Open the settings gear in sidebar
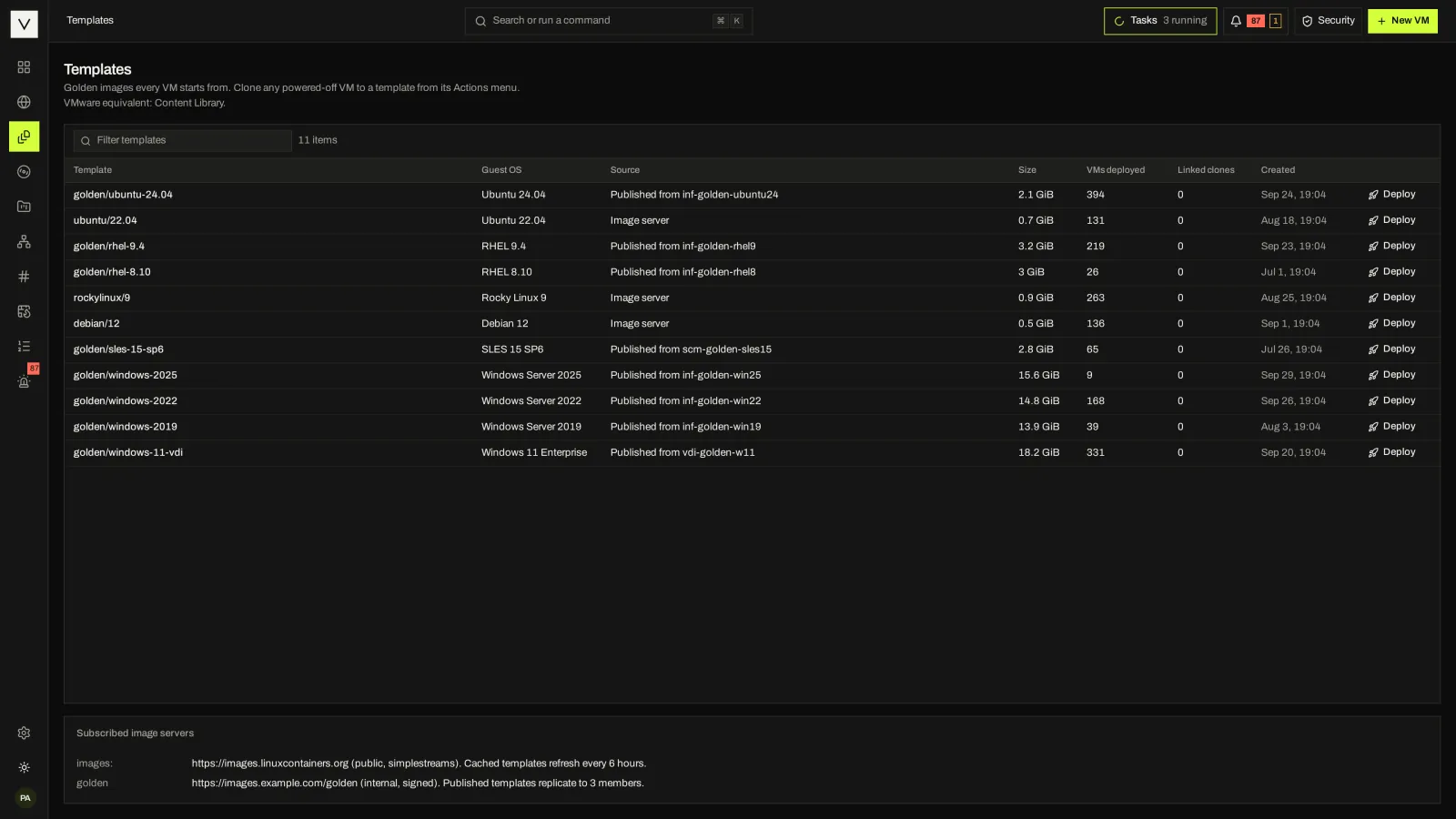Image resolution: width=1456 pixels, height=819 pixels. pos(24,733)
